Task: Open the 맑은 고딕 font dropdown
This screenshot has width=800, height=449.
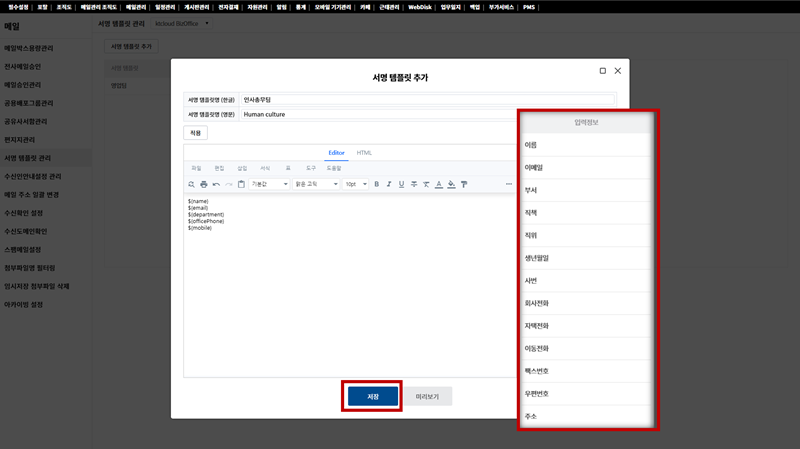Action: coord(316,184)
